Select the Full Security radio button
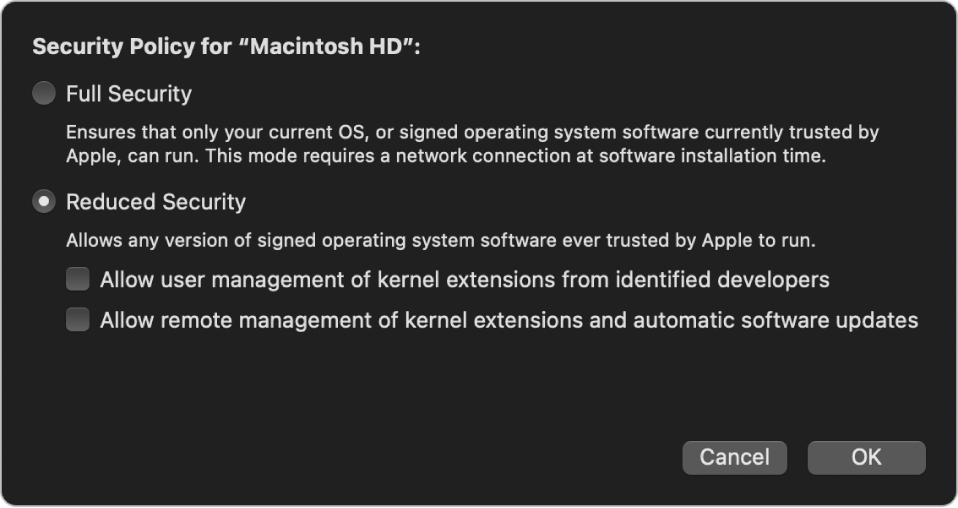The height and width of the screenshot is (508, 958). (x=44, y=94)
